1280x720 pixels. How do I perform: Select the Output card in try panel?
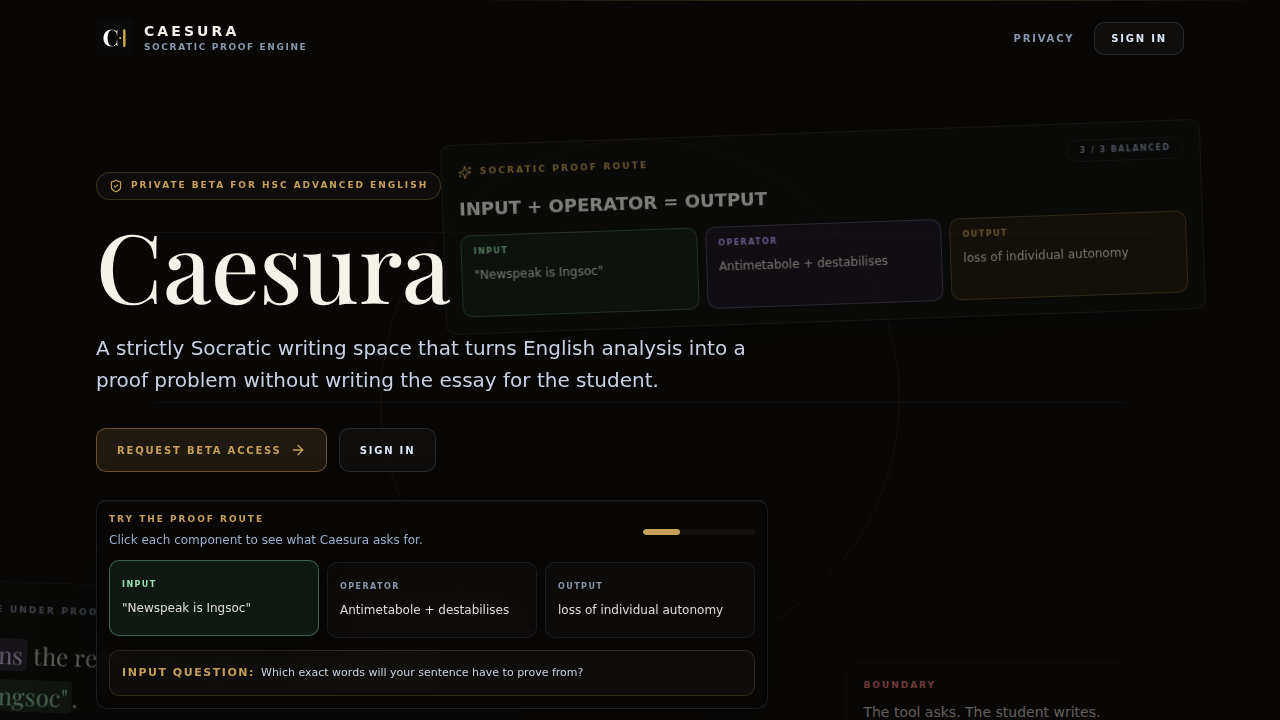pyautogui.click(x=650, y=600)
